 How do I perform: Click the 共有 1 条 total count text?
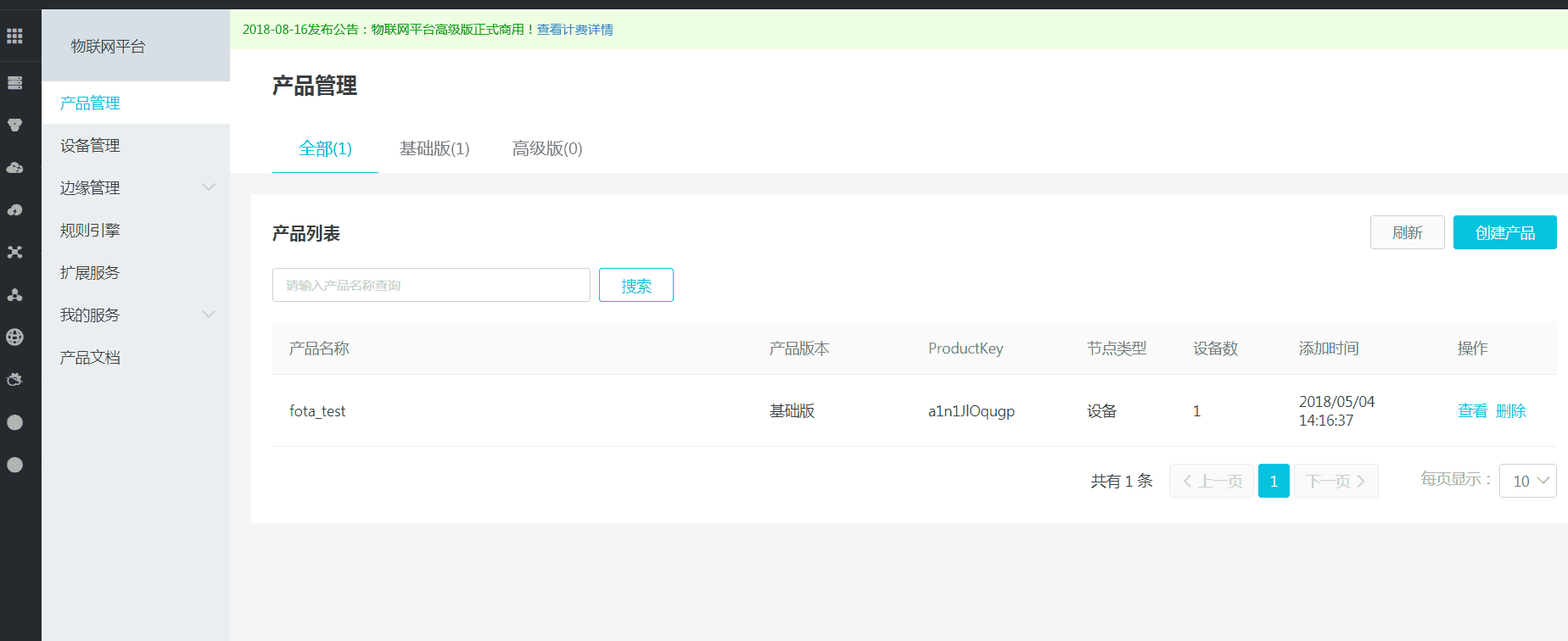tap(1122, 481)
